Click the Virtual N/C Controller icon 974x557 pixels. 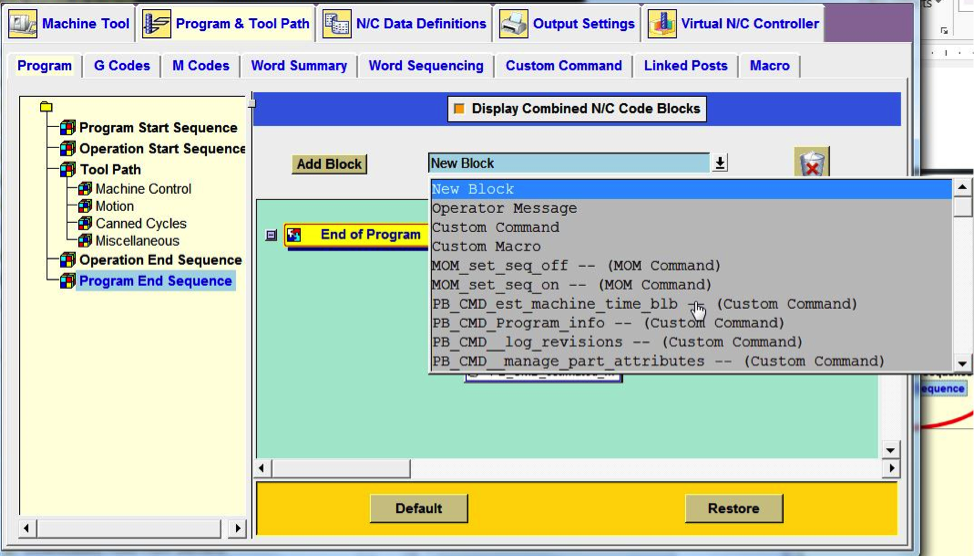[x=662, y=24]
